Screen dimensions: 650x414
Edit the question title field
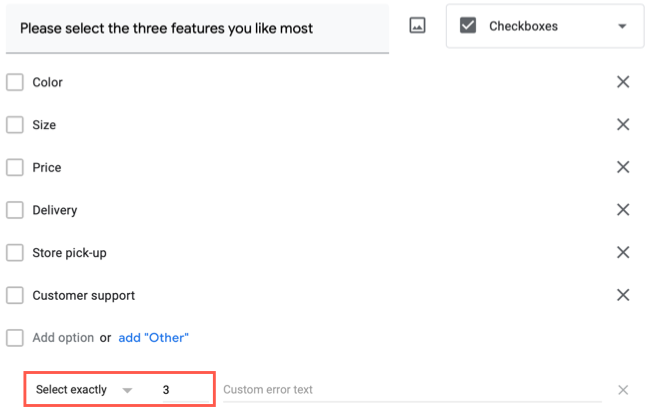196,28
